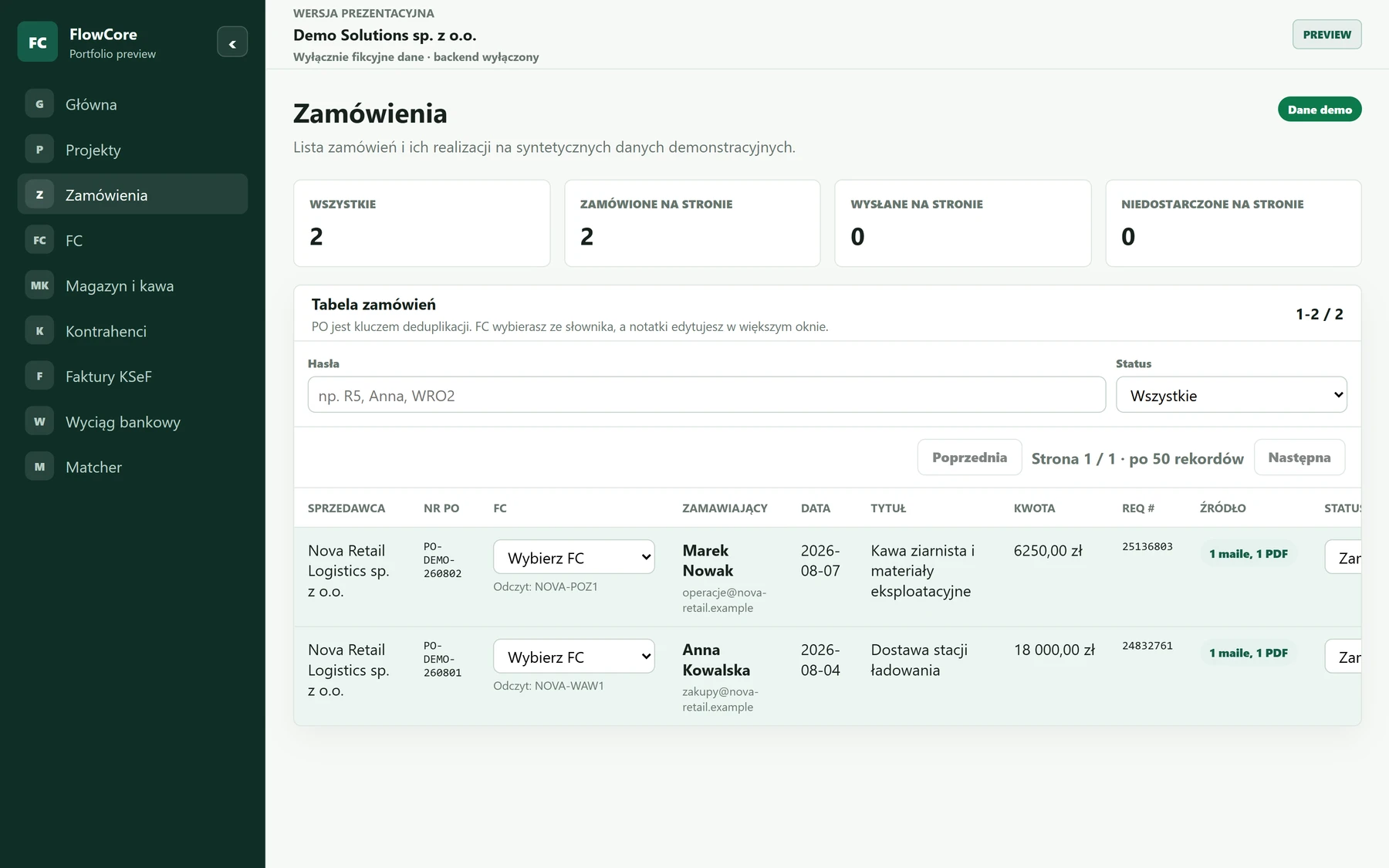
Task: Expand Wybierz FC dropdown for PO-DEMO-260802
Action: point(573,557)
